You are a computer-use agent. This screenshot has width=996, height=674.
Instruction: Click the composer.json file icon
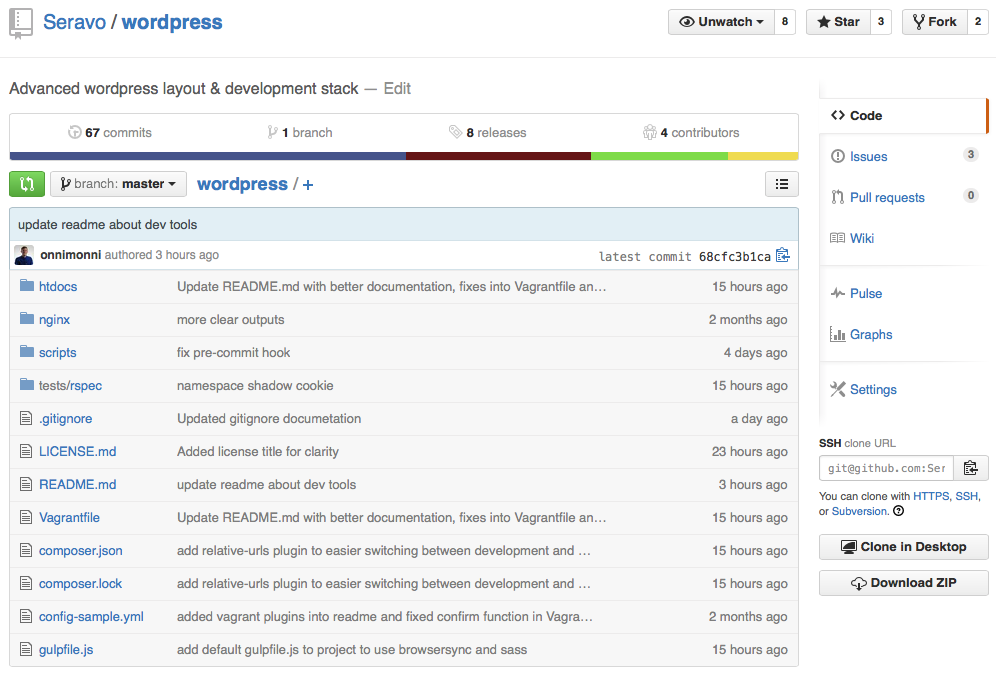26,550
